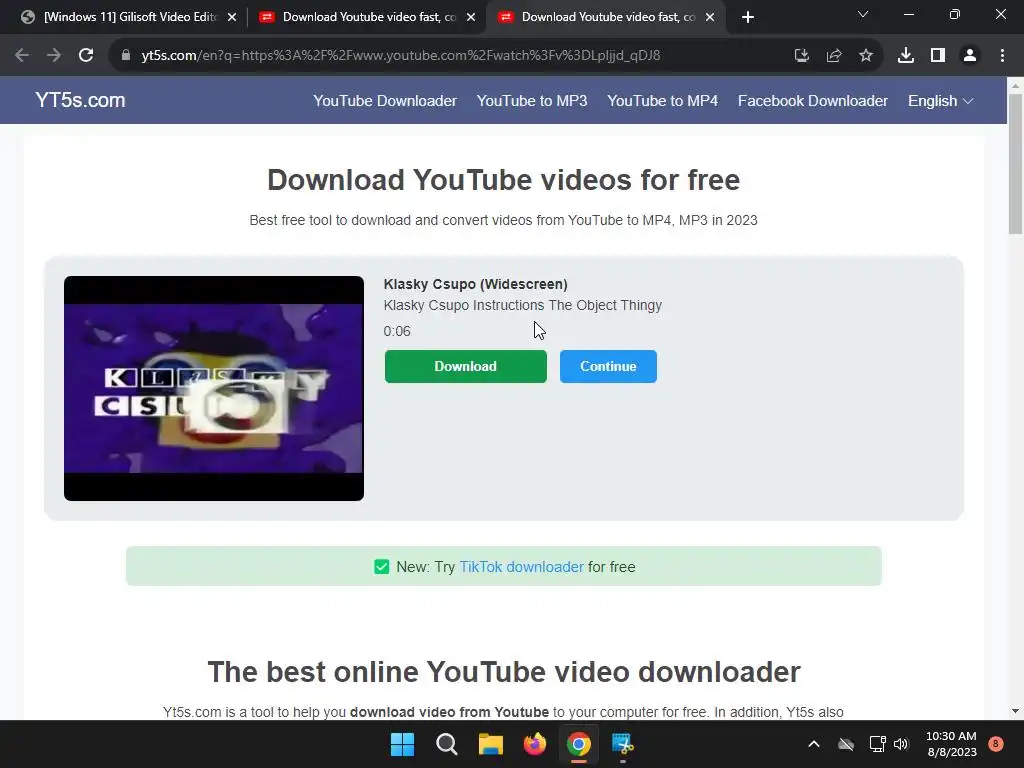Open File Explorer from the taskbar
The width and height of the screenshot is (1024, 768).
(490, 744)
